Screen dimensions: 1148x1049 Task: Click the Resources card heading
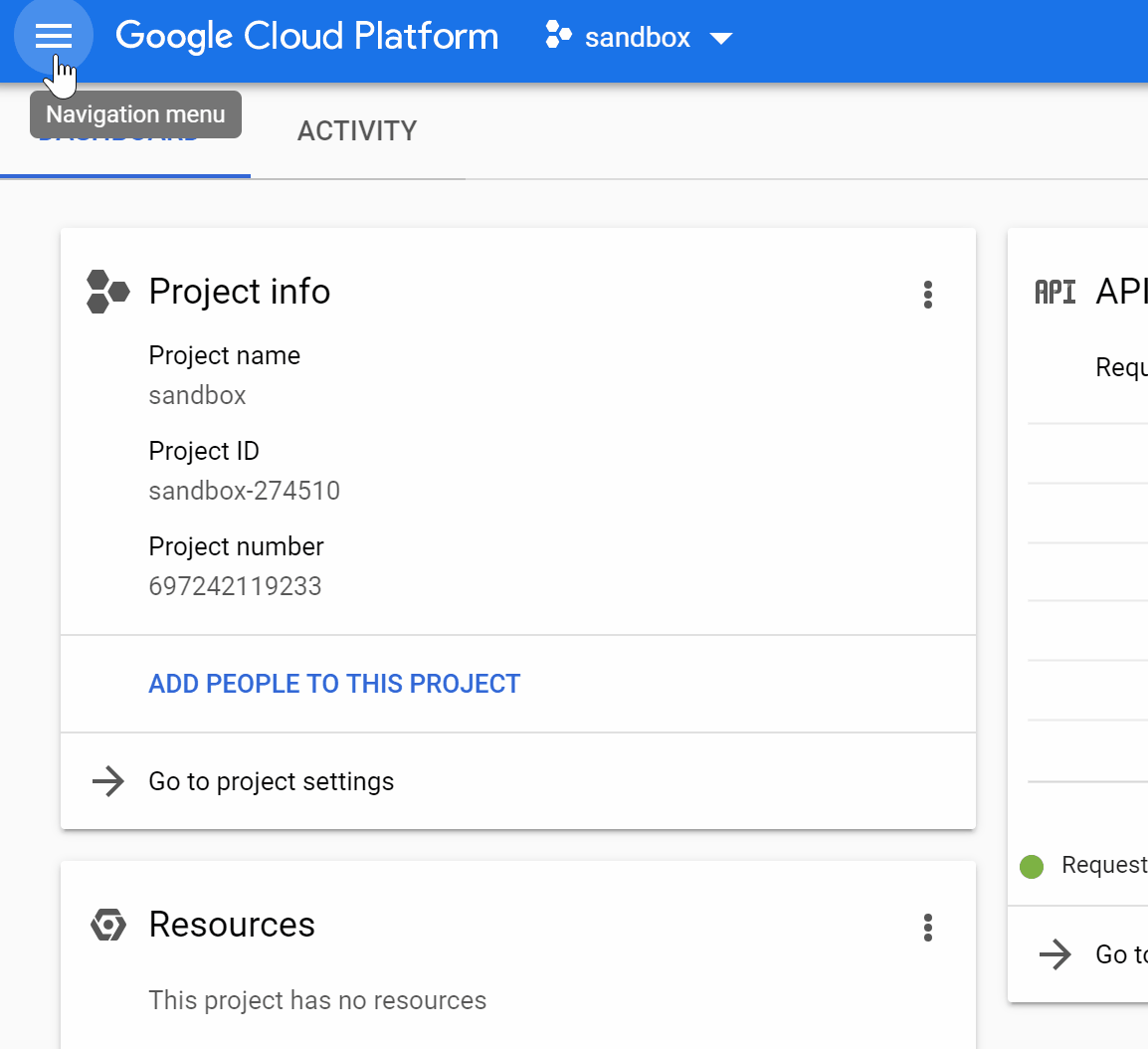pyautogui.click(x=232, y=925)
